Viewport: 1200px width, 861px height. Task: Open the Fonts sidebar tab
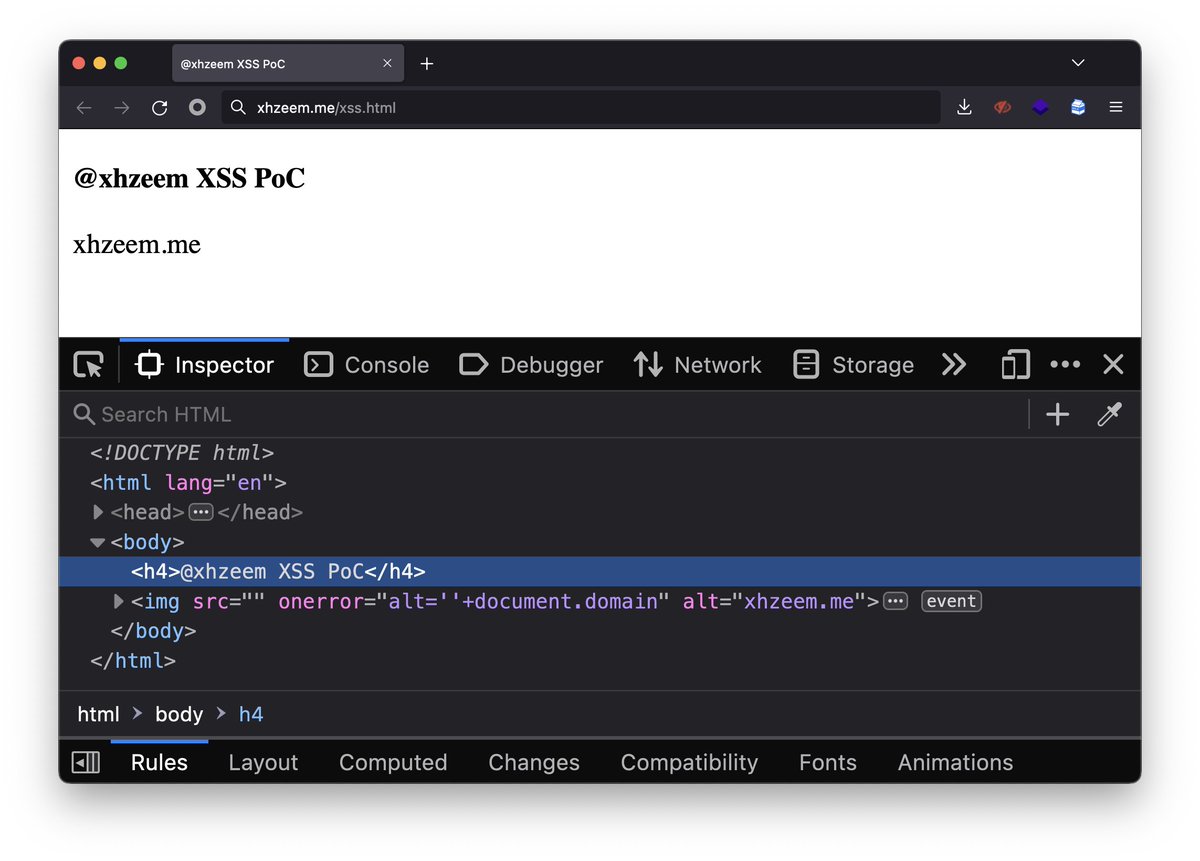[828, 763]
